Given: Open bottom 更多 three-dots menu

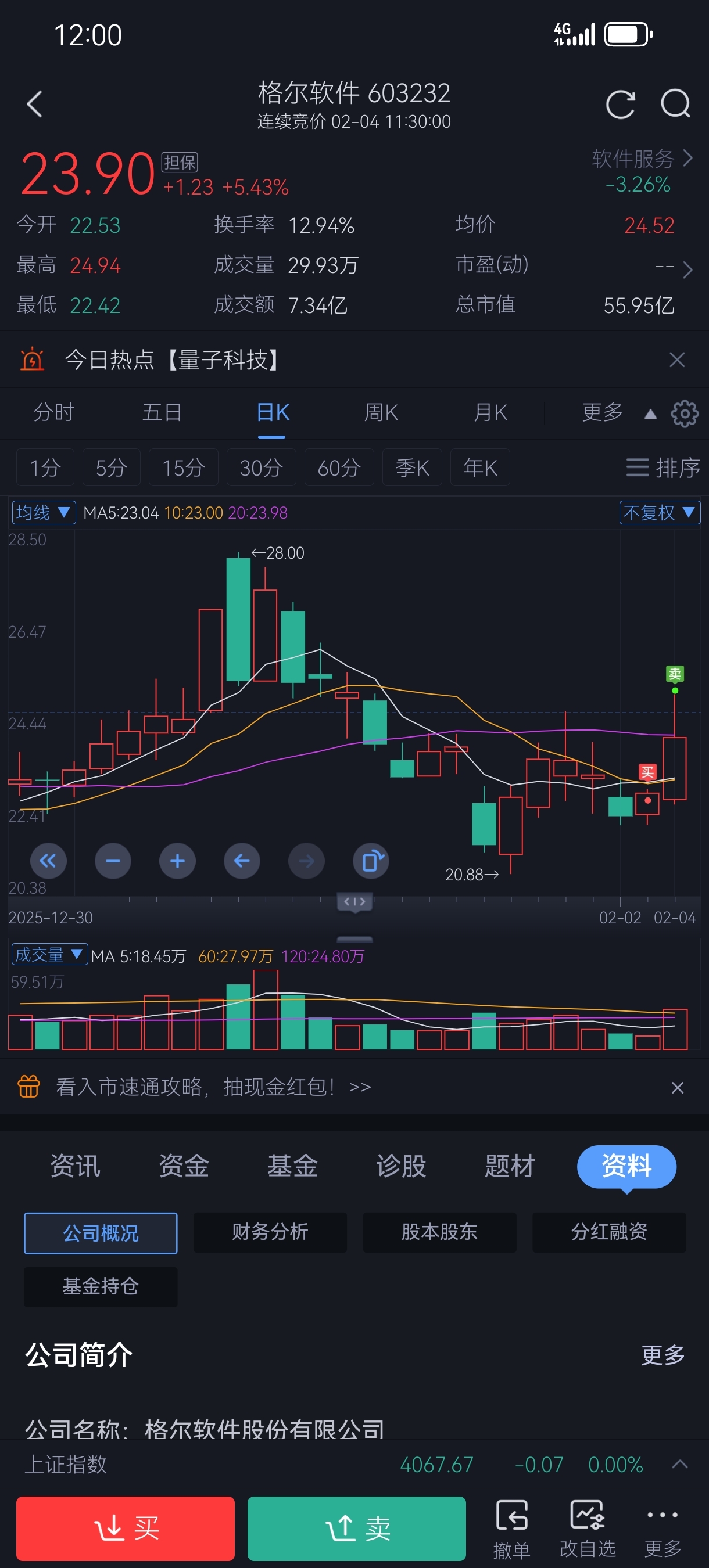Looking at the screenshot, I should coord(663,1529).
